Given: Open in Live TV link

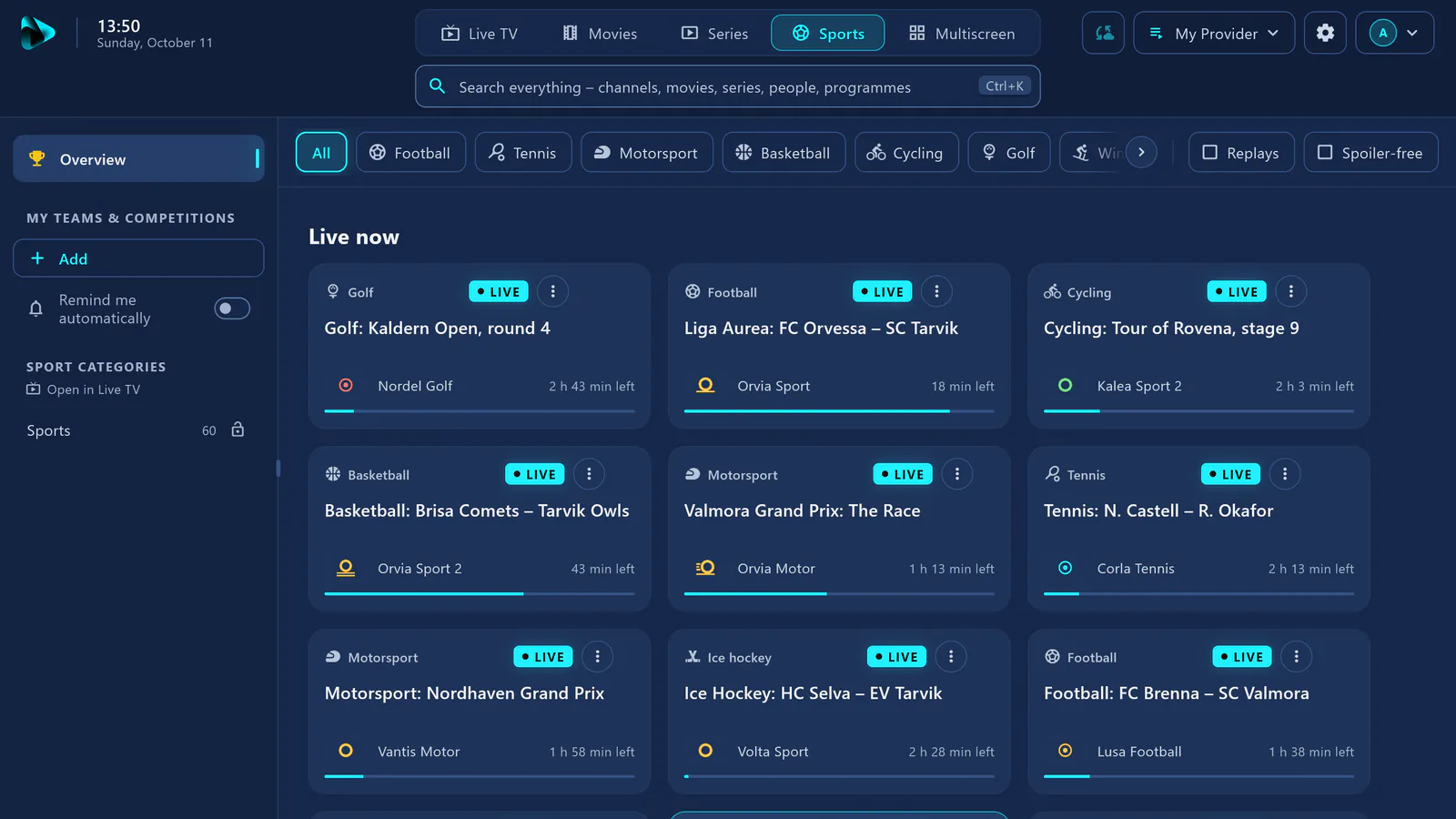Looking at the screenshot, I should (x=83, y=389).
